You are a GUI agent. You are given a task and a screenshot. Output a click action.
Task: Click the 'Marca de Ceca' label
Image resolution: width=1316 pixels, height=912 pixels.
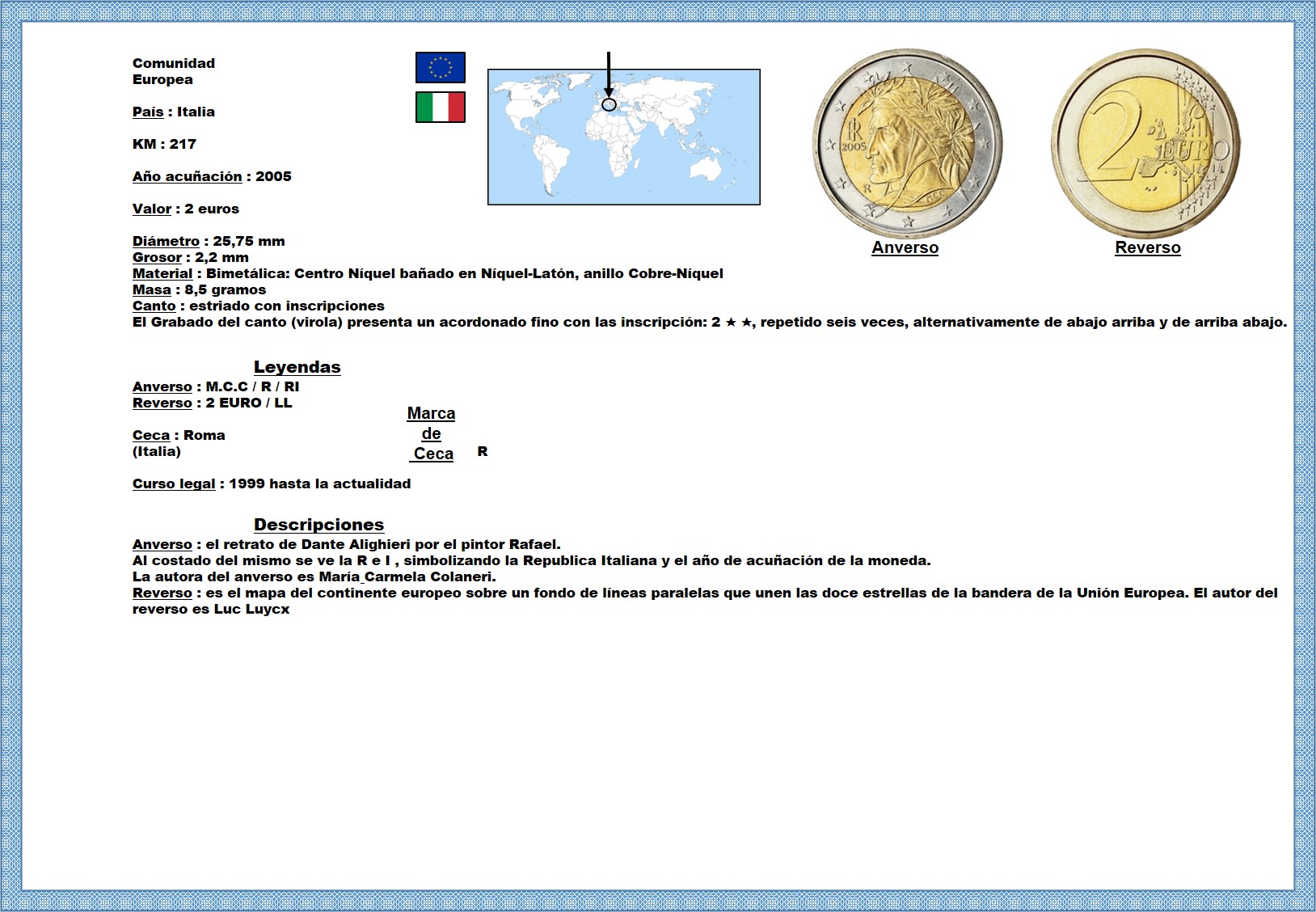tap(432, 433)
